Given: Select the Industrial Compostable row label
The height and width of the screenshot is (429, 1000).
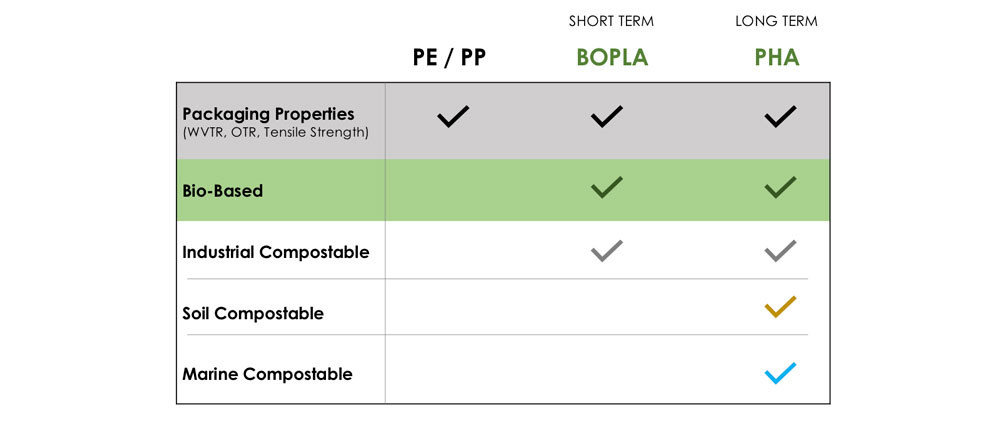Looking at the screenshot, I should pos(275,252).
